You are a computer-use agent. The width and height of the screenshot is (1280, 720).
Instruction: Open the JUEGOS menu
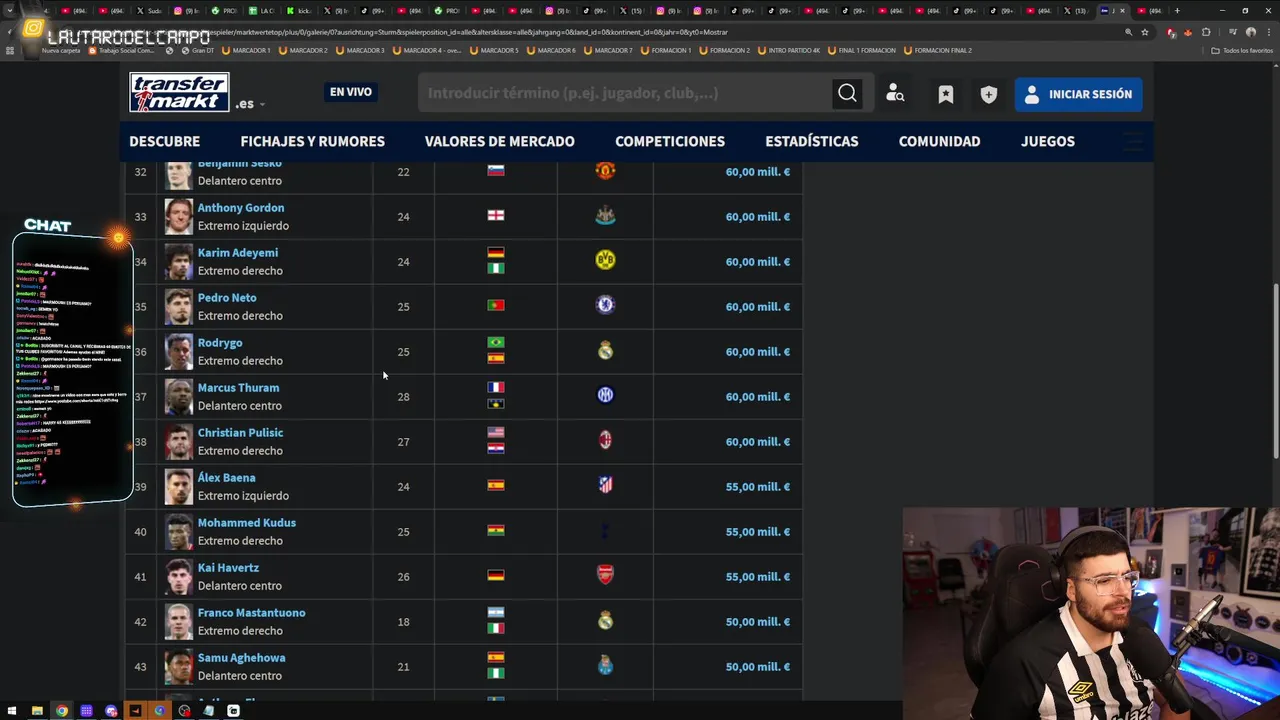pos(1048,141)
